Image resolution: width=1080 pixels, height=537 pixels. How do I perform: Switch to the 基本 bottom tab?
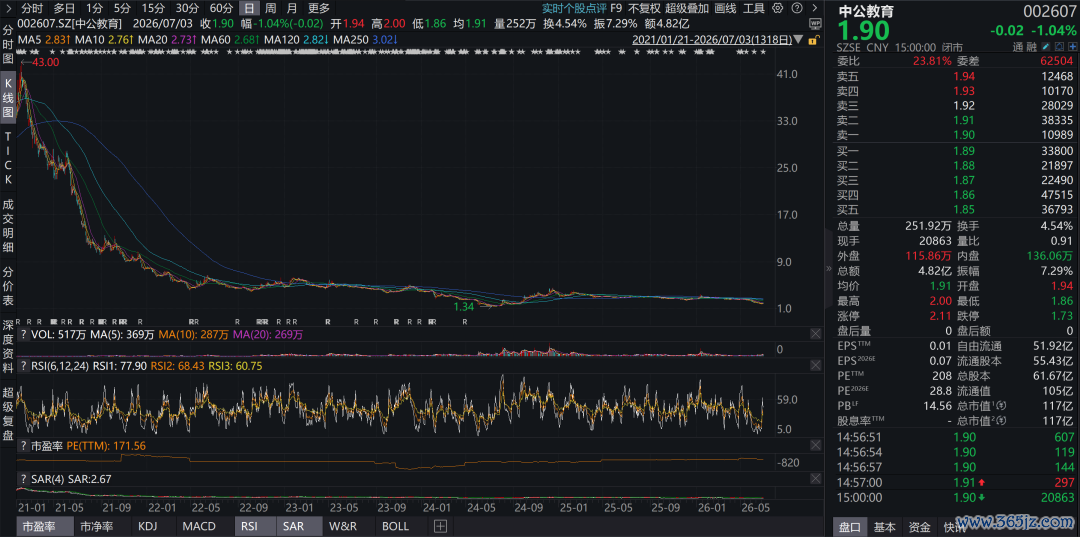click(x=885, y=527)
